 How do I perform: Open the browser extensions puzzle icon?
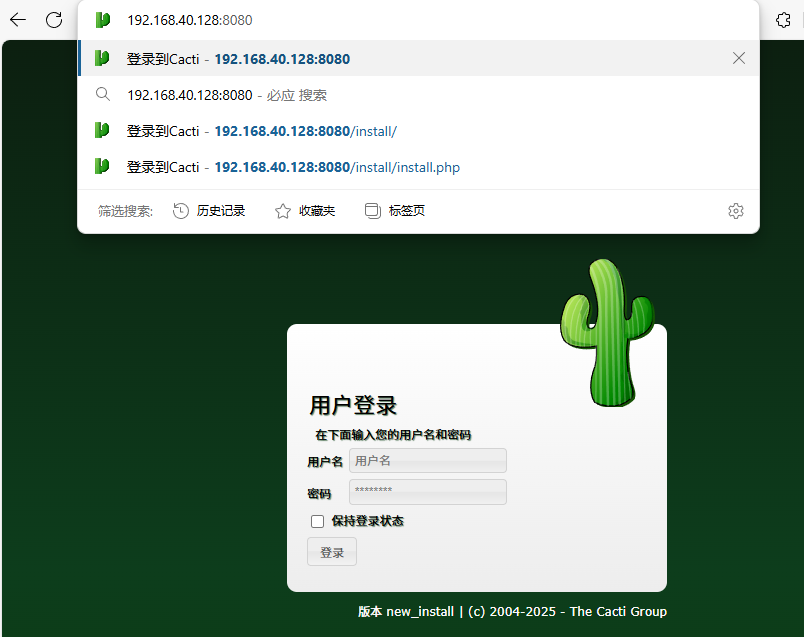coord(783,20)
